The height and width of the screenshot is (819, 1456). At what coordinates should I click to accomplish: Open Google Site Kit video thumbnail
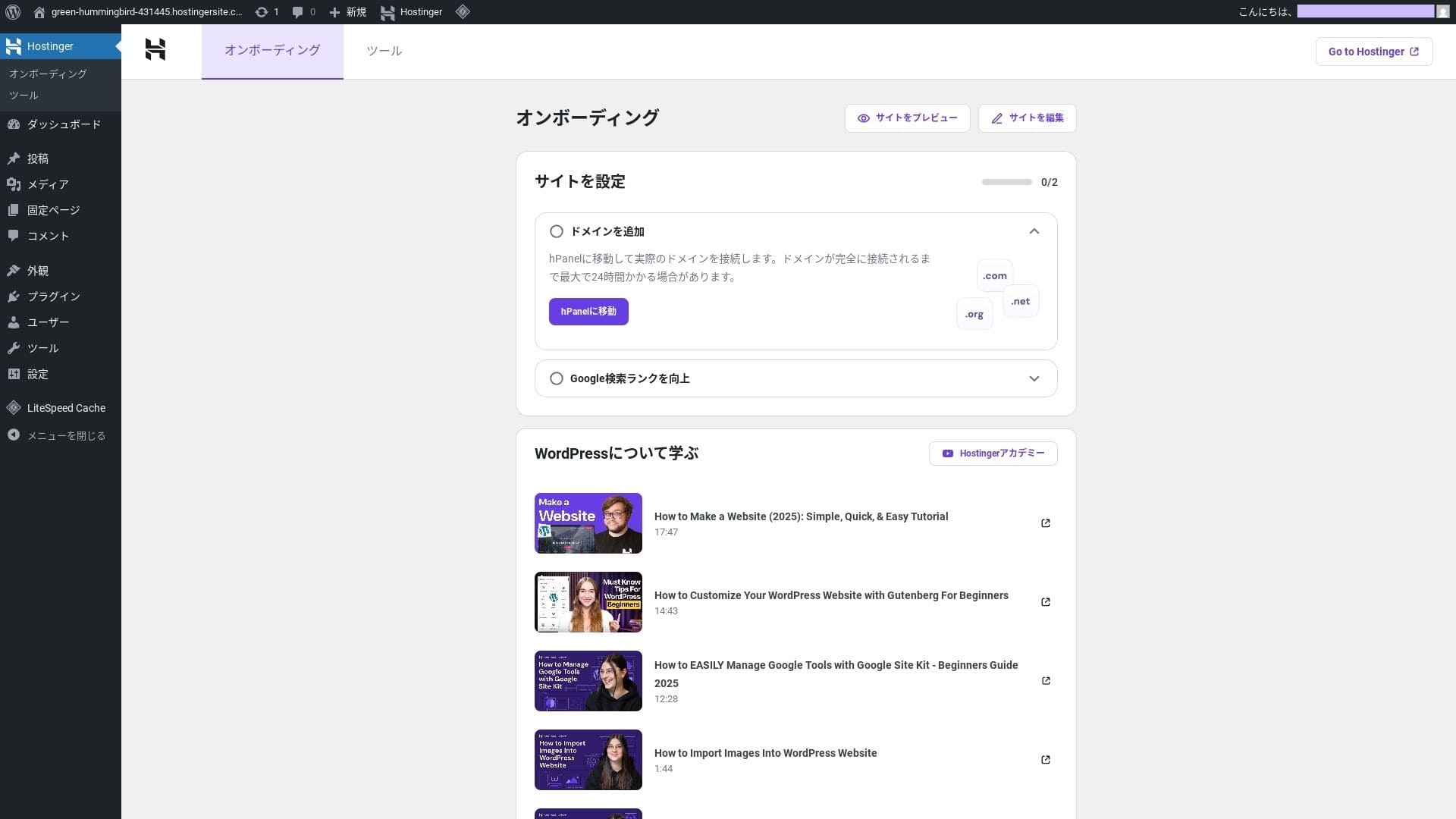click(x=588, y=681)
